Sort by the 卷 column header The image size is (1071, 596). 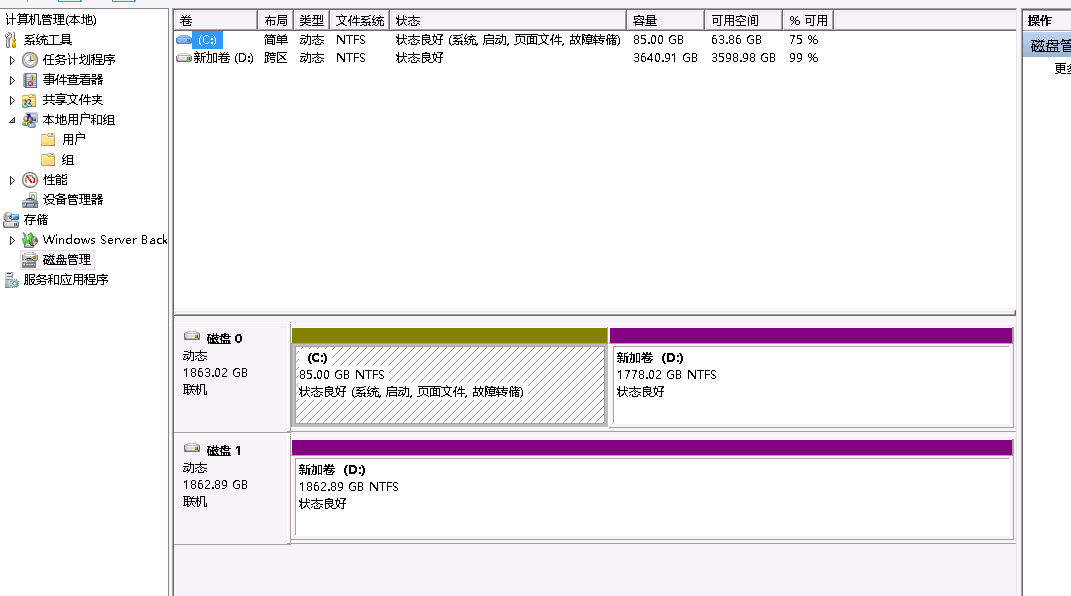(215, 20)
